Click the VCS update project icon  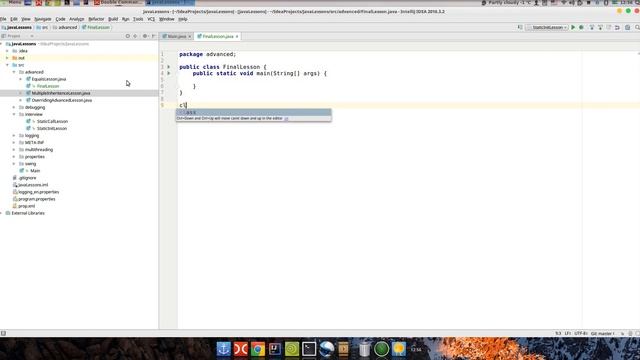click(591, 27)
